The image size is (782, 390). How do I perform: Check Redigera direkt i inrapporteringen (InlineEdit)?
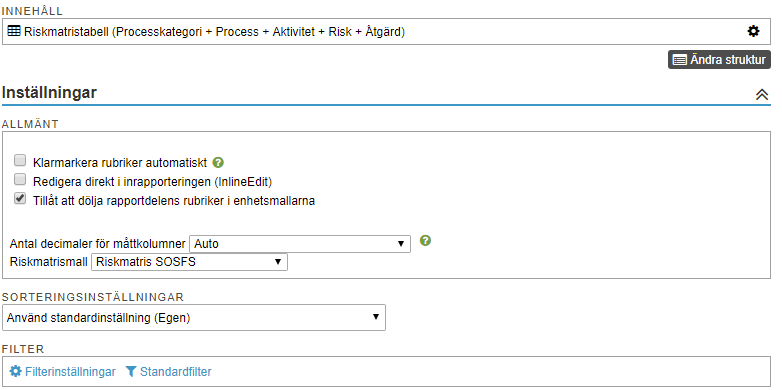point(20,180)
